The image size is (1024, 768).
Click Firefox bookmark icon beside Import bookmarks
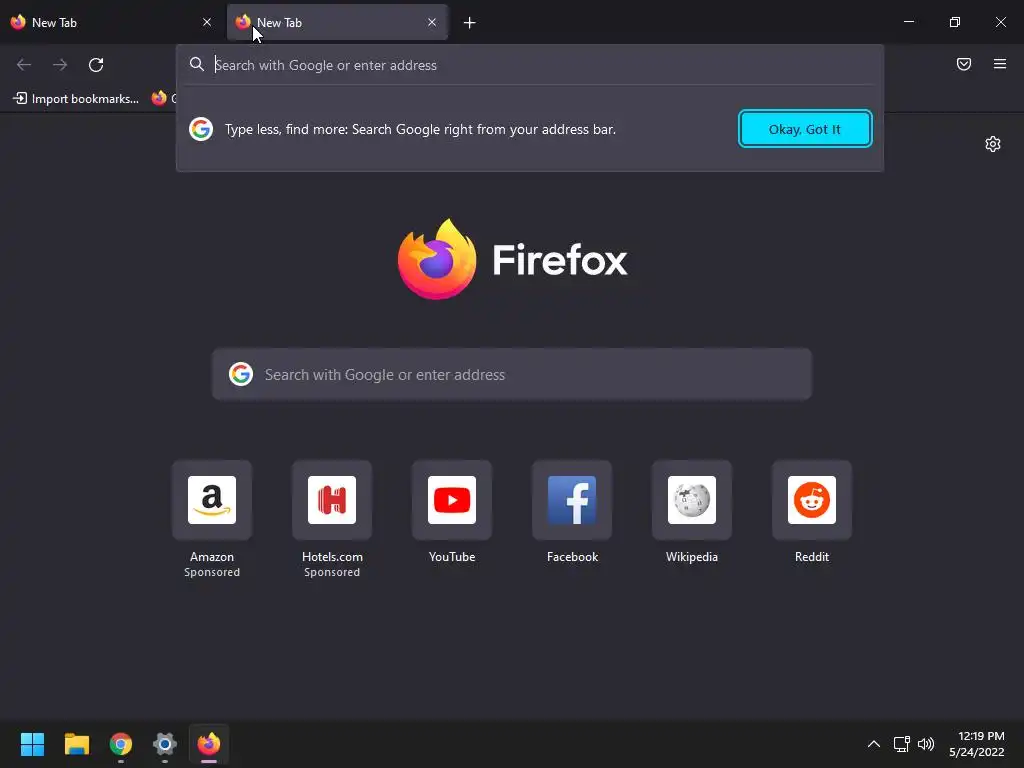[159, 99]
